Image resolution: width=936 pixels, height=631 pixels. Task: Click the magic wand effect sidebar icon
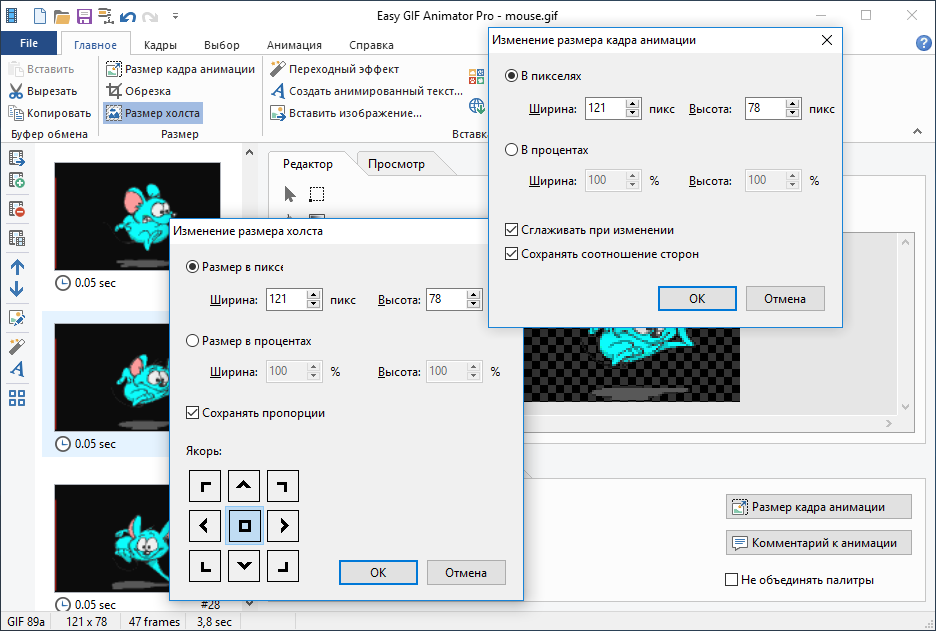pos(17,346)
